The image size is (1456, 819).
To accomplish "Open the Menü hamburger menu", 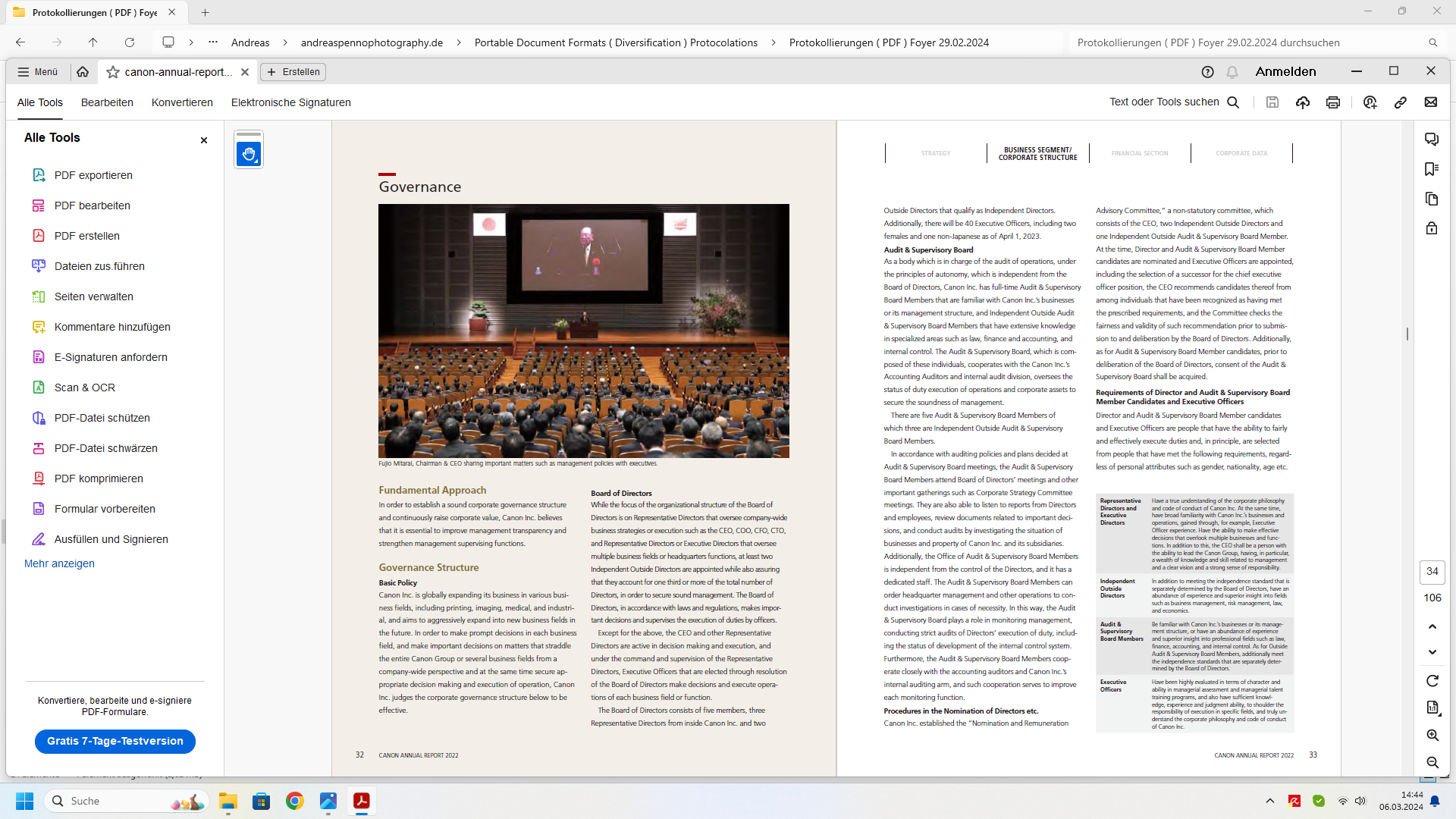I will tap(38, 72).
